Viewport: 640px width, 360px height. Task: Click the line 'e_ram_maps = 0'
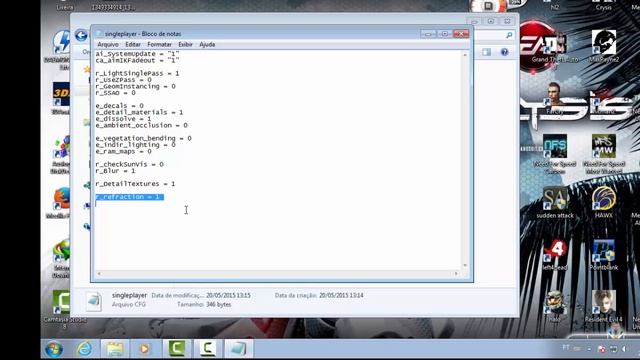[x=123, y=151]
